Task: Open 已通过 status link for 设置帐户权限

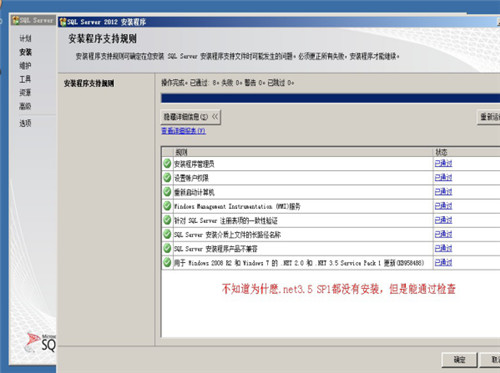Action: coord(443,177)
